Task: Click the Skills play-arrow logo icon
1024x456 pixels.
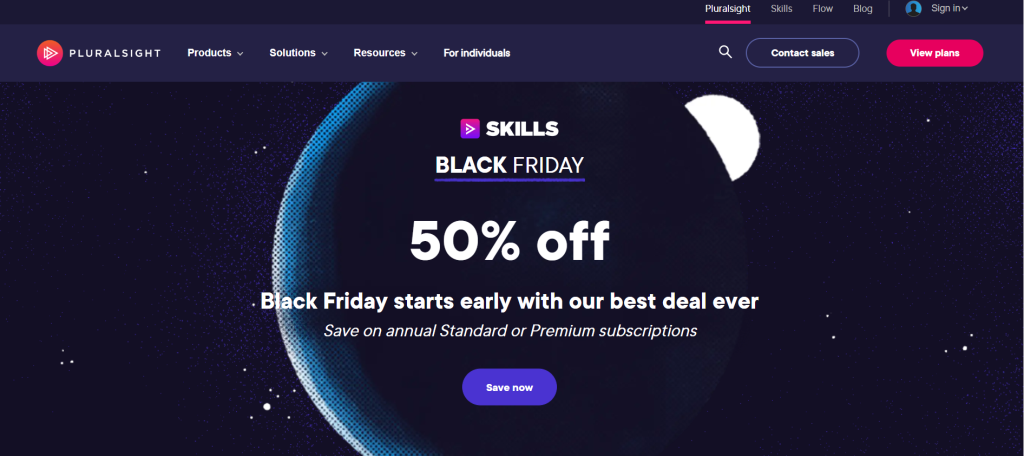Action: [x=470, y=129]
